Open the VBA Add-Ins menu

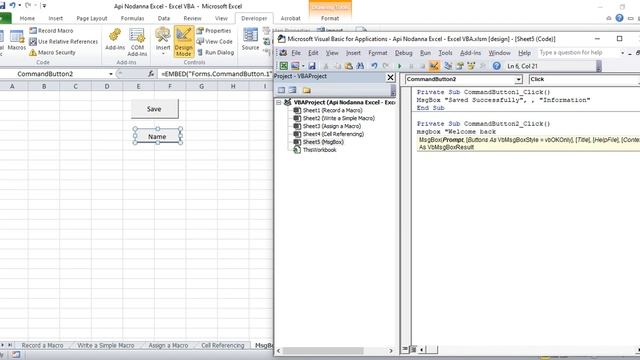click(470, 53)
